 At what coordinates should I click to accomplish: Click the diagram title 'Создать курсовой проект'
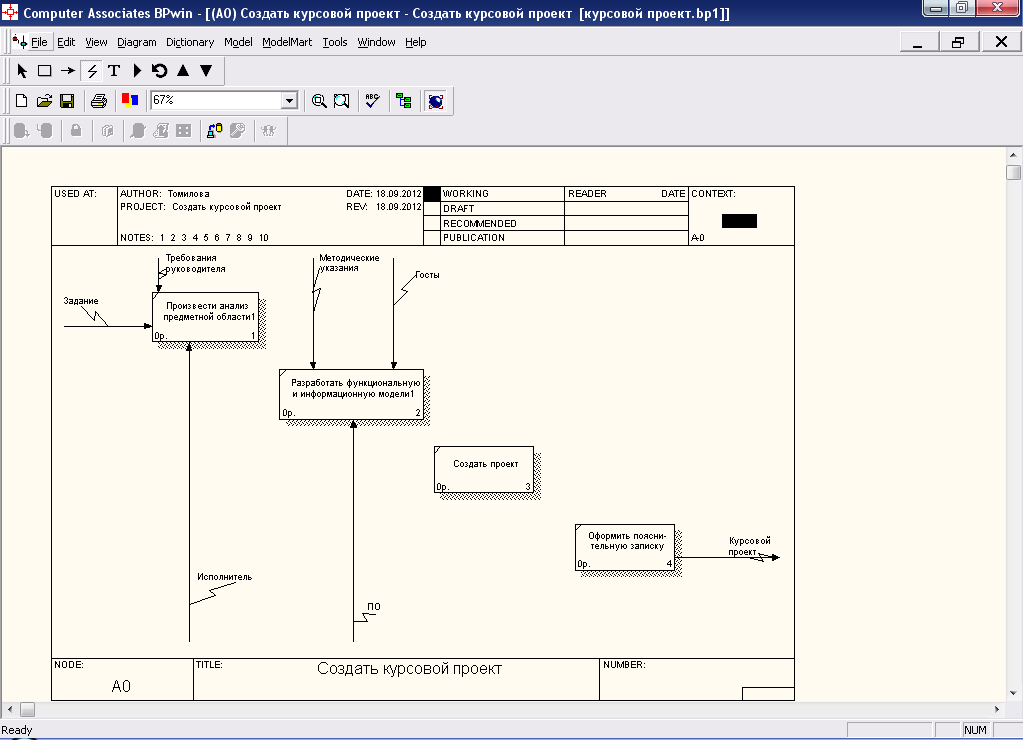pos(409,669)
